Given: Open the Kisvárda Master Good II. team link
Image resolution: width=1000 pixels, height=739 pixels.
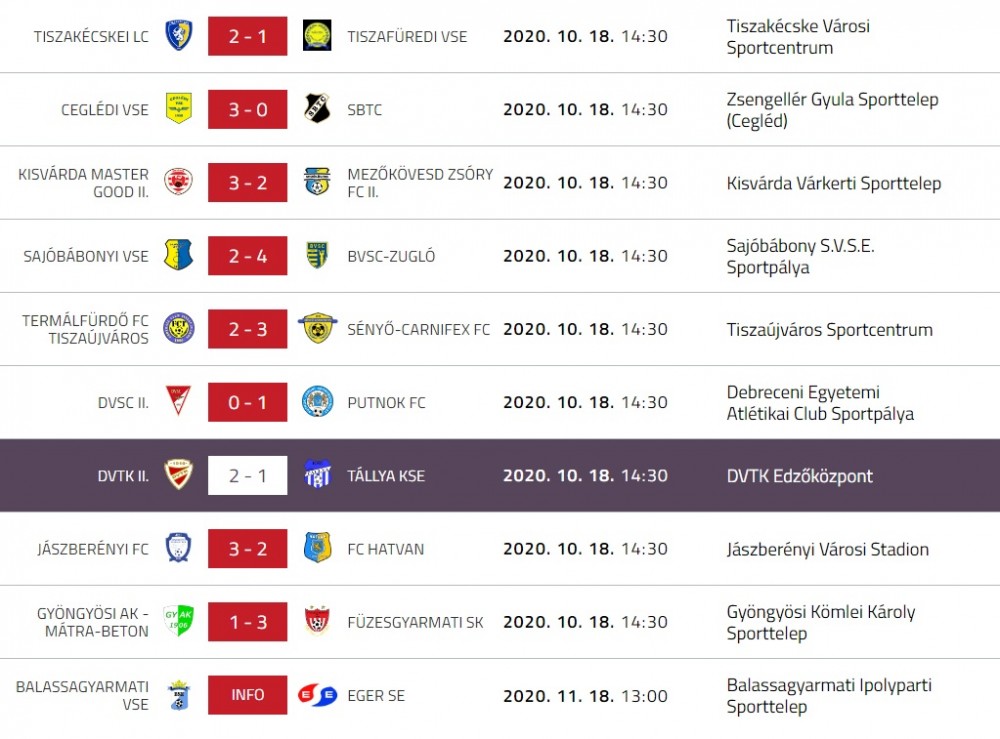Looking at the screenshot, I should (x=84, y=183).
